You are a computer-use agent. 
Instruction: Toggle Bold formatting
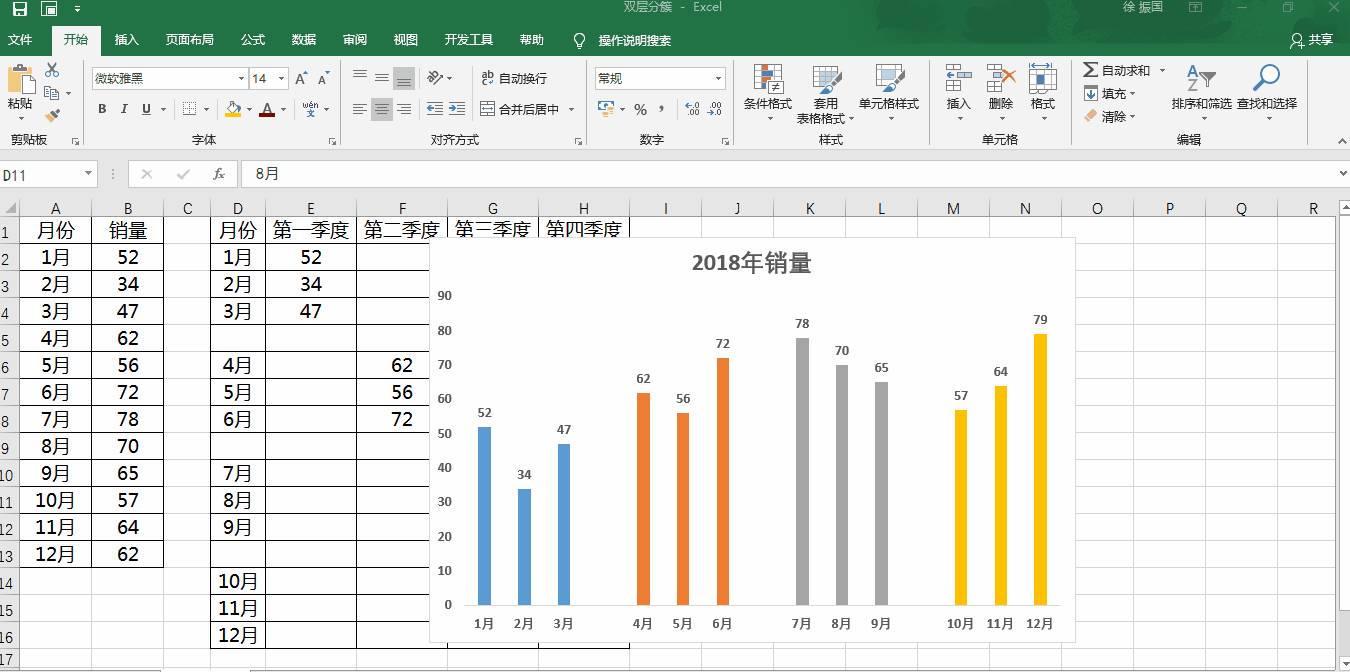pos(102,109)
